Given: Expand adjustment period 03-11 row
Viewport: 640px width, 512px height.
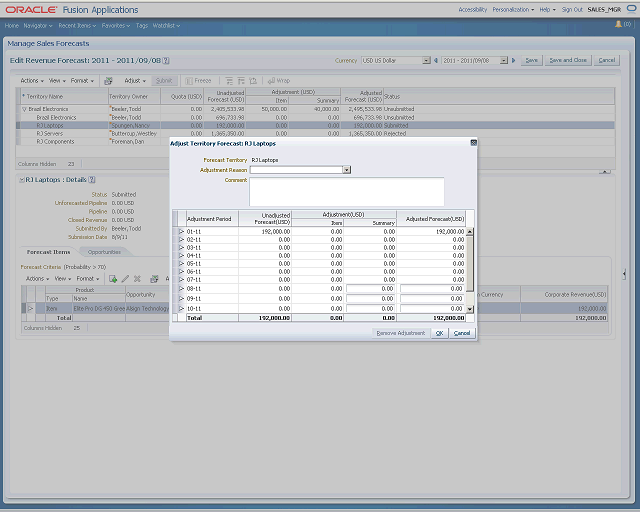Looking at the screenshot, I should [182, 247].
